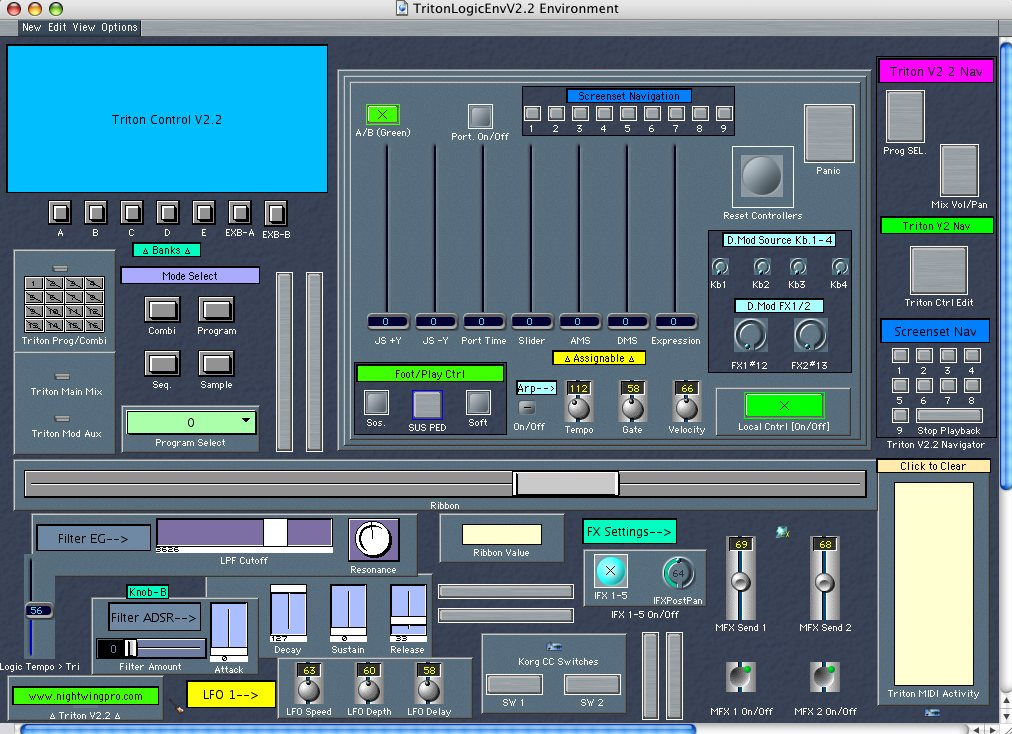This screenshot has width=1012, height=734.
Task: Open the Options menu
Action: click(119, 27)
